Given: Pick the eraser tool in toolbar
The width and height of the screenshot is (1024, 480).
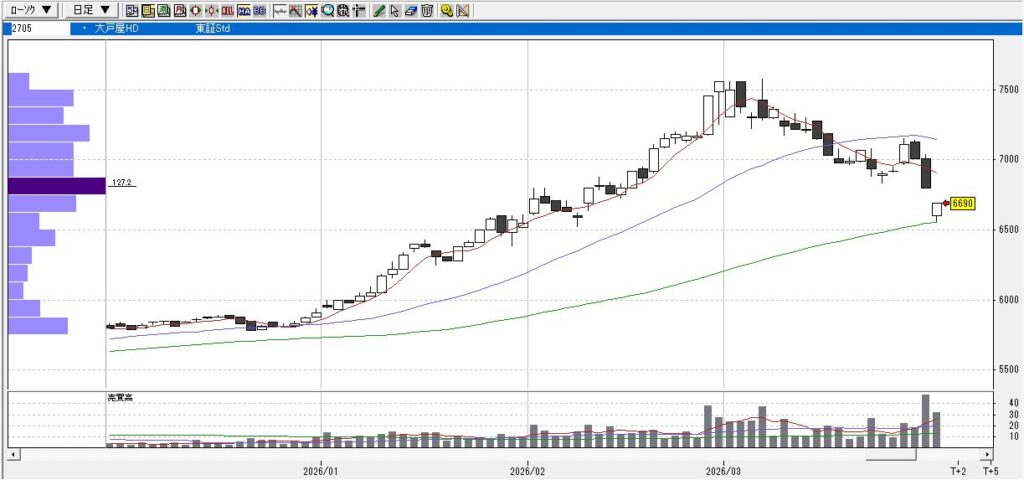Looking at the screenshot, I should click(410, 11).
